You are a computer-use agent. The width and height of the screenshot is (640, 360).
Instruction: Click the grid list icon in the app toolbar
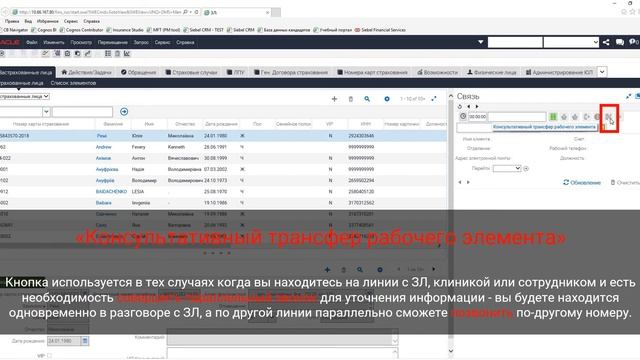108,53
